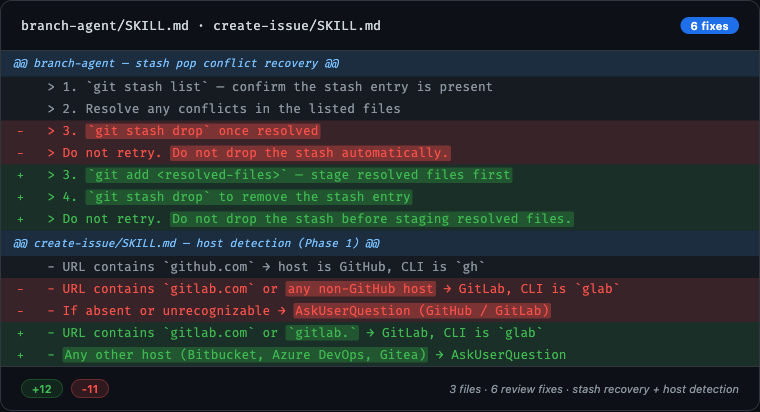Select the hunk header 'stash pop conflict recovery'
The image size is (760, 412).
coord(380,63)
